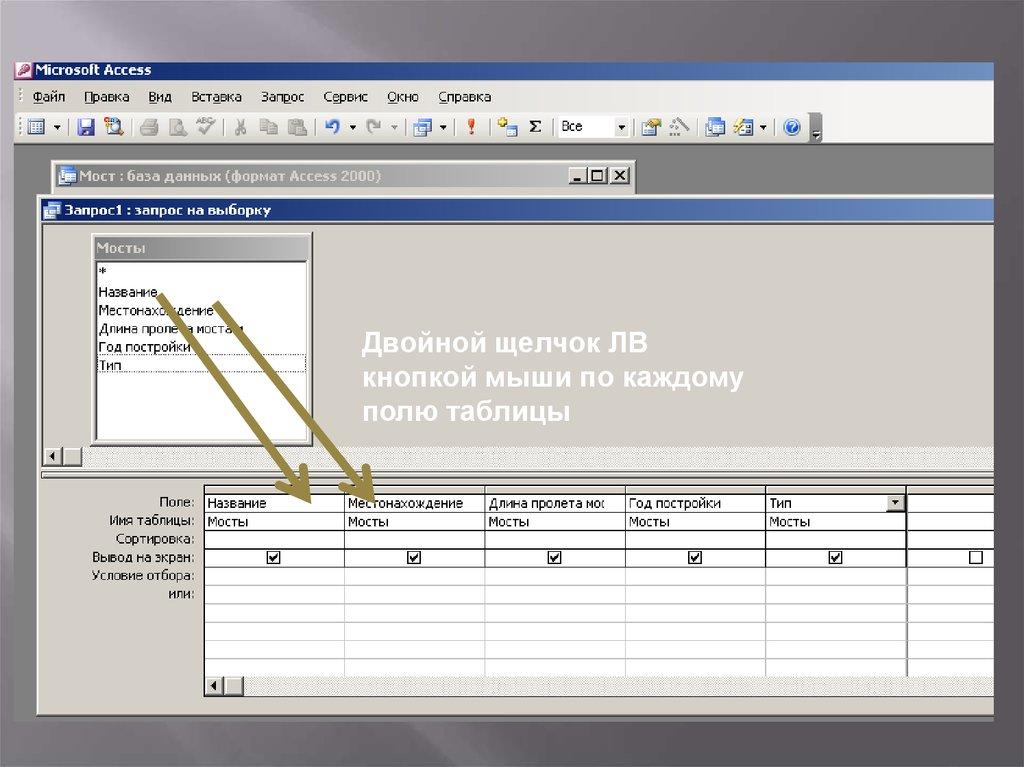The height and width of the screenshot is (767, 1024).
Task: Click criteria cell under Название column
Action: (x=274, y=576)
